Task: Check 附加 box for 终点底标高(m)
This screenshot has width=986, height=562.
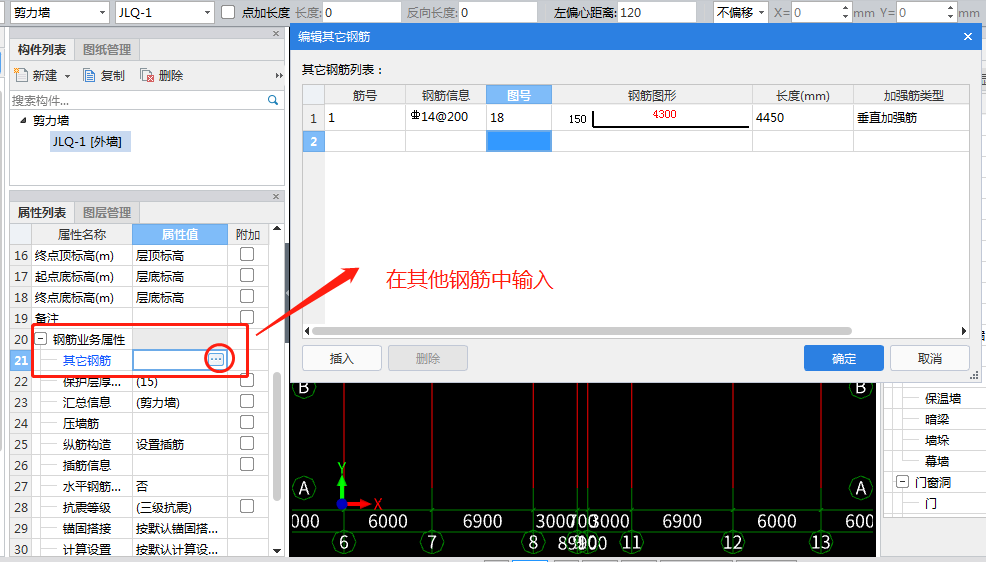Action: coord(247,296)
